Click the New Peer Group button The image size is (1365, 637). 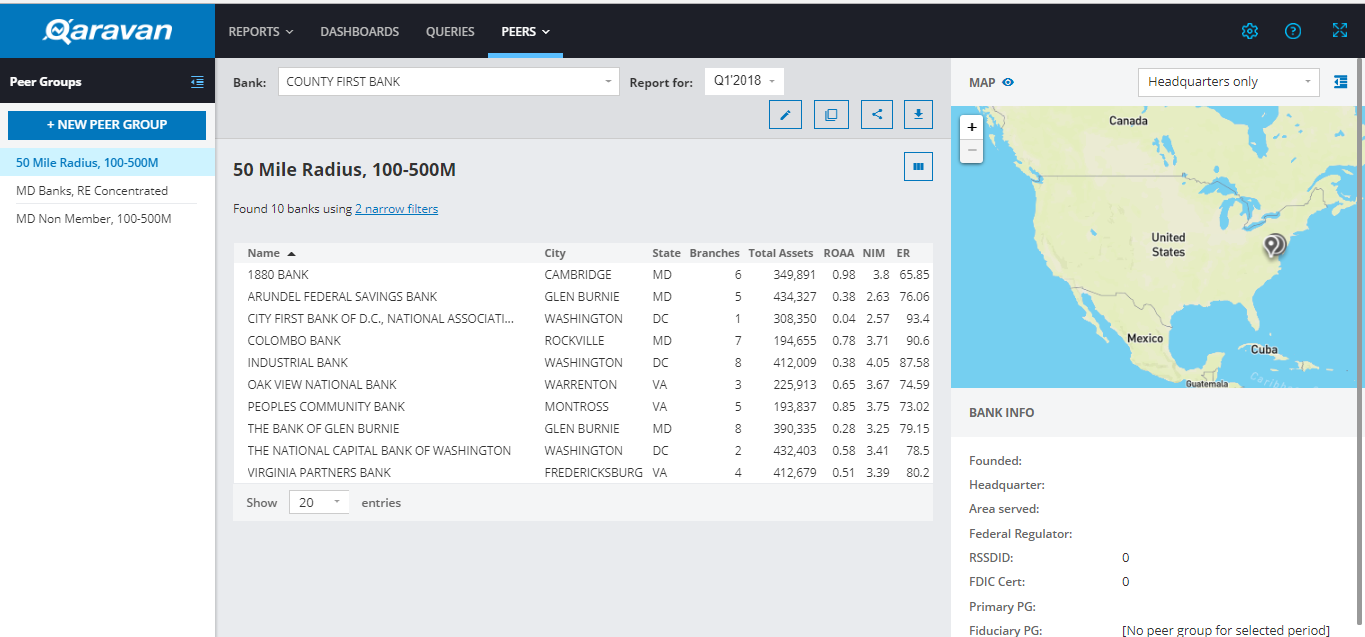(x=107, y=125)
